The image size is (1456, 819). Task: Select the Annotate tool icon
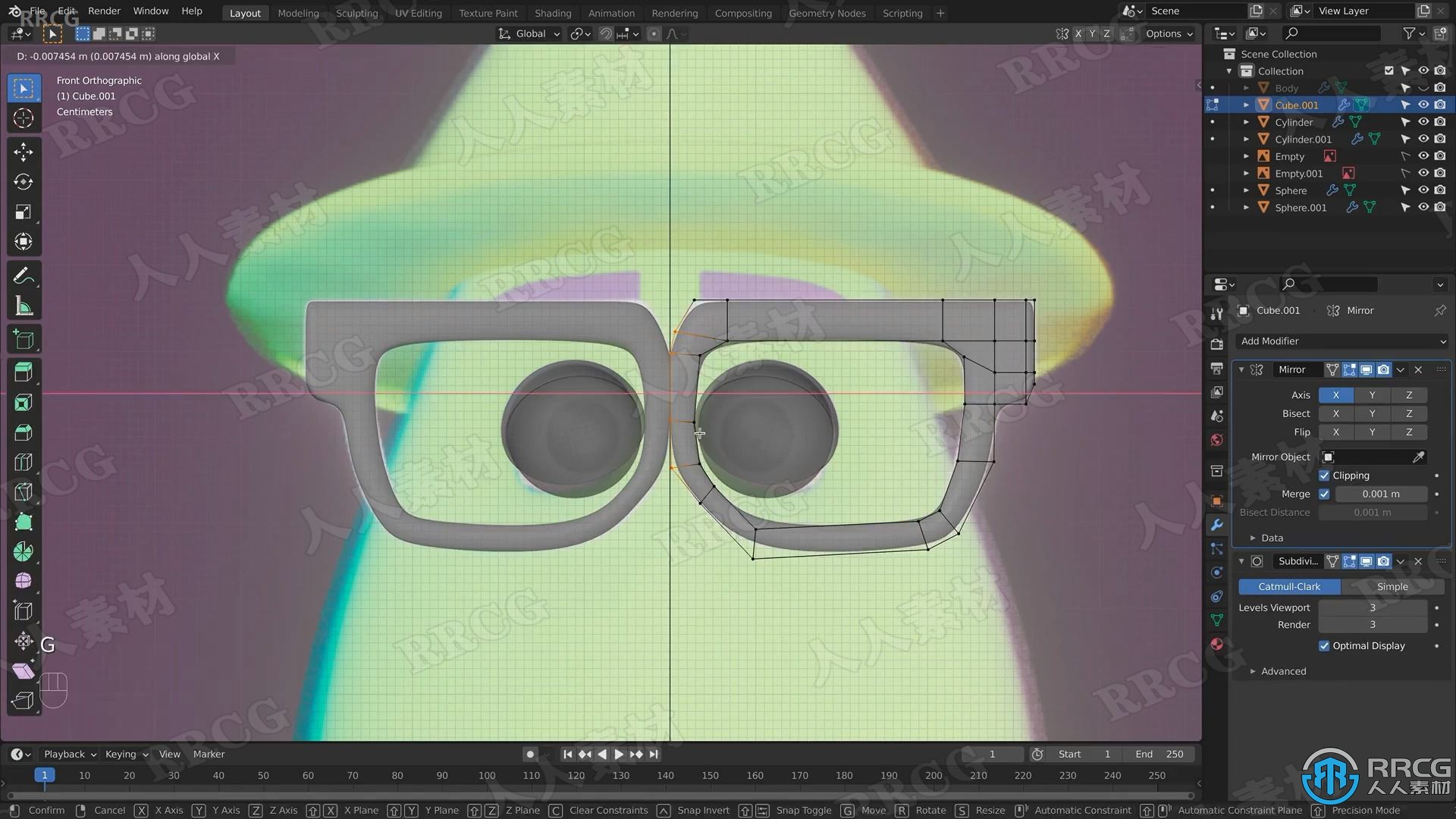coord(23,275)
